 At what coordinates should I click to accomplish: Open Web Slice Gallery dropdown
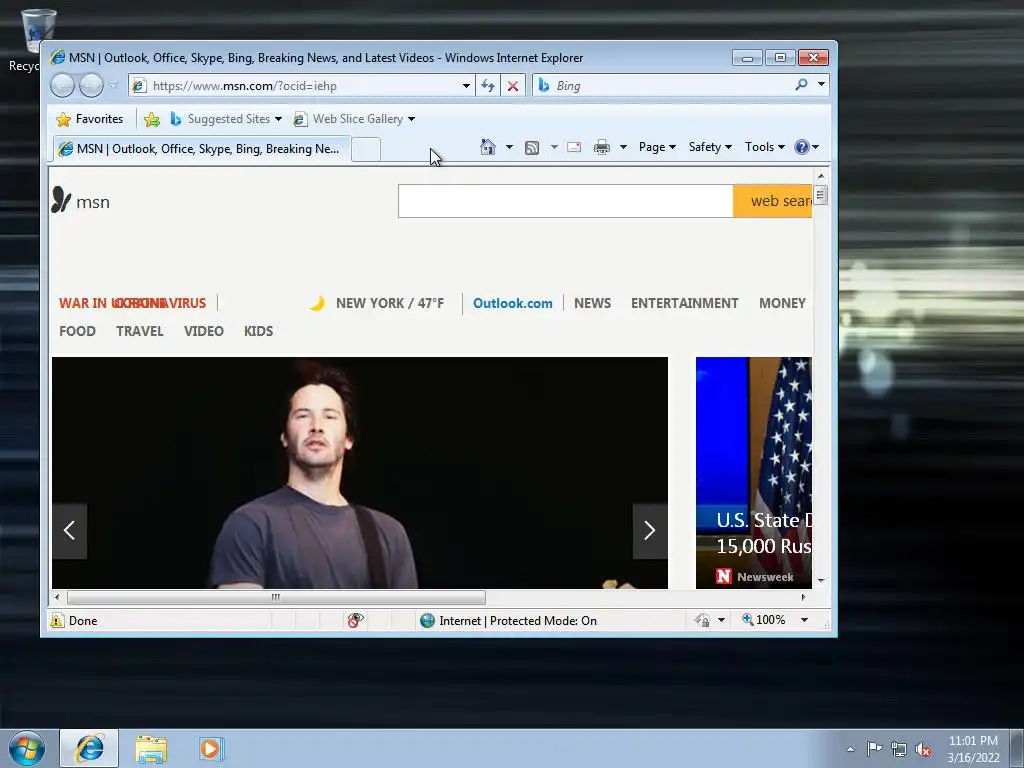tap(355, 119)
